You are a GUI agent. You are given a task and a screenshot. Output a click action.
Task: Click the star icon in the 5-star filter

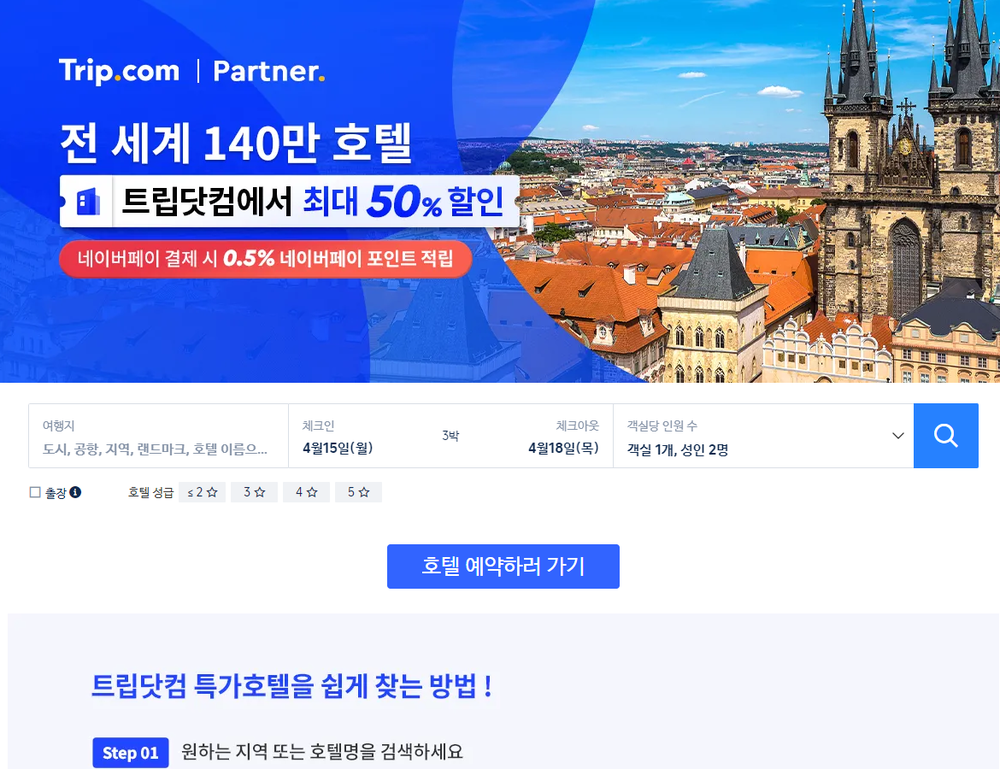(364, 492)
